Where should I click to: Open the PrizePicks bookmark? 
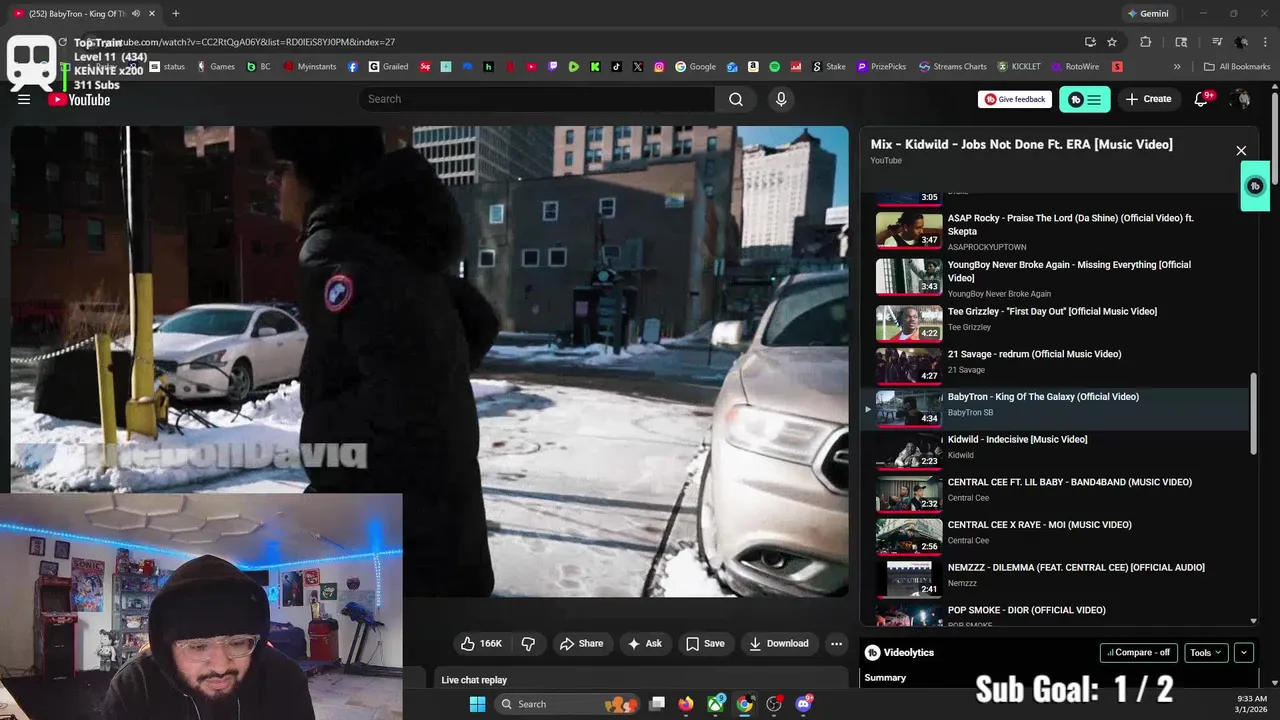point(880,67)
